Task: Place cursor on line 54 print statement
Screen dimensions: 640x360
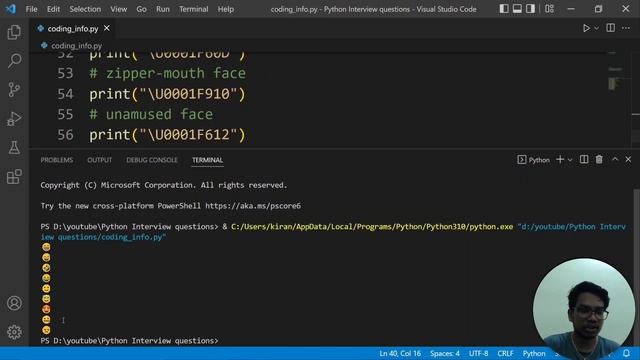Action: point(167,94)
